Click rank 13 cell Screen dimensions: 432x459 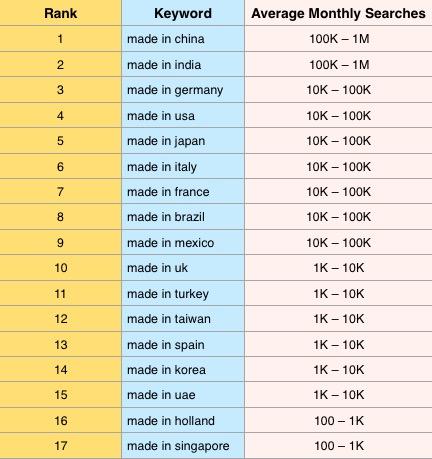(x=60, y=344)
